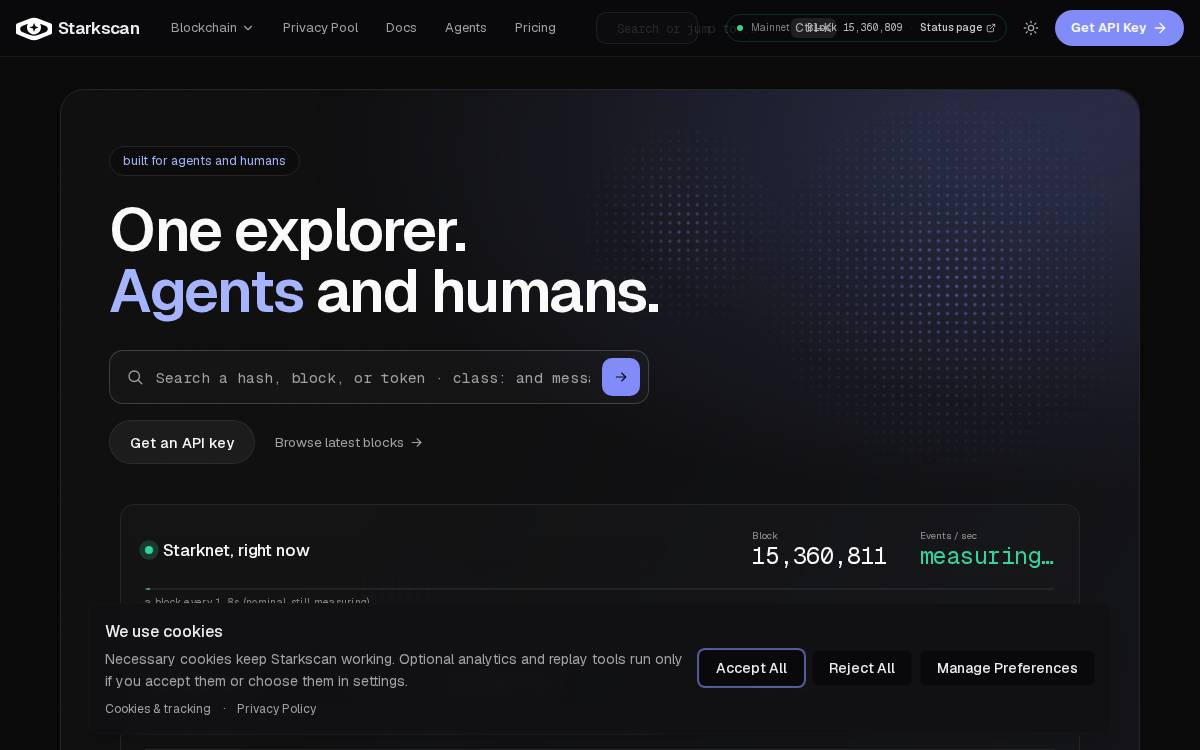Click the 'measuring…' events per second value

(x=987, y=557)
